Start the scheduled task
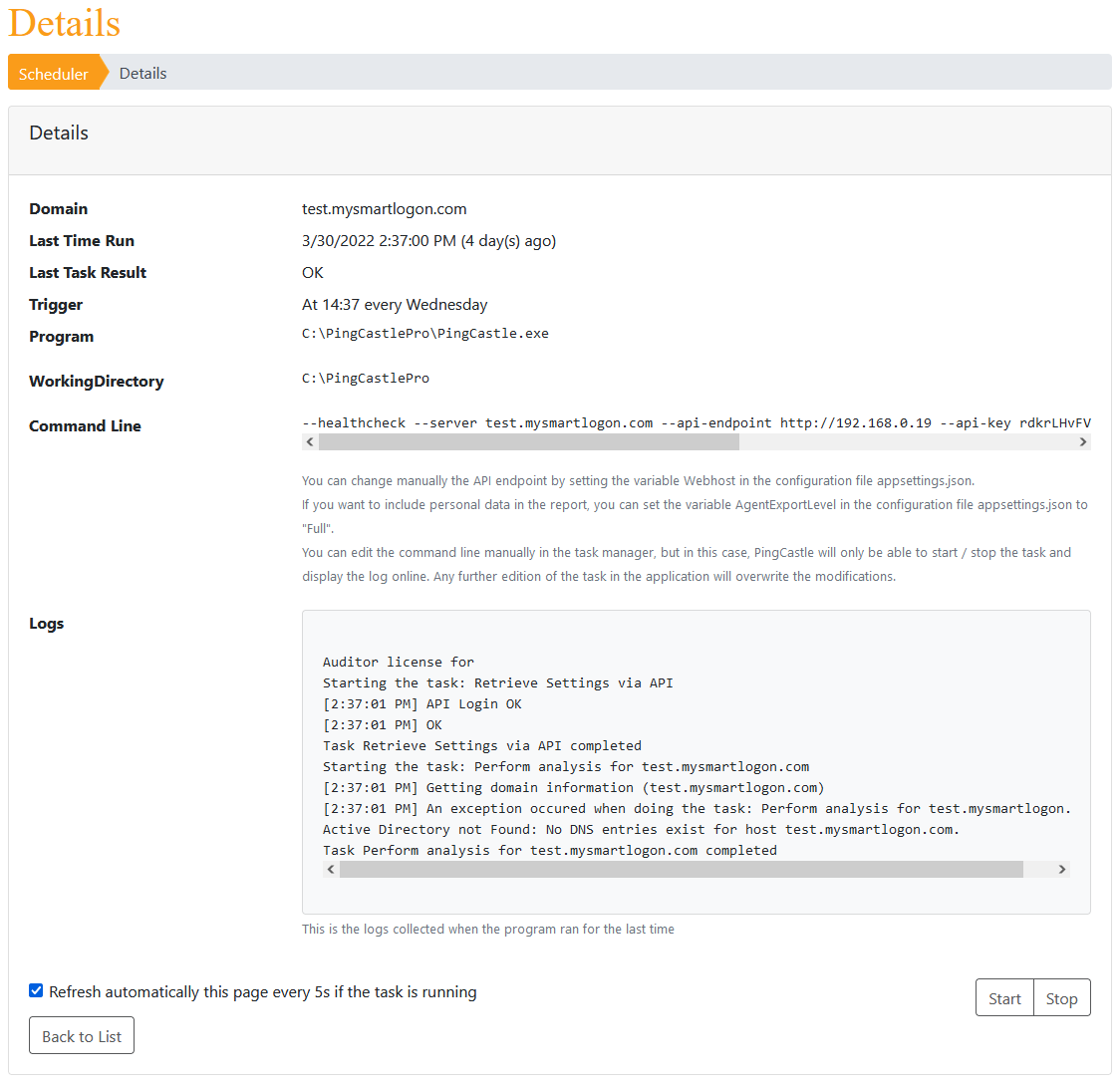 click(x=1004, y=998)
